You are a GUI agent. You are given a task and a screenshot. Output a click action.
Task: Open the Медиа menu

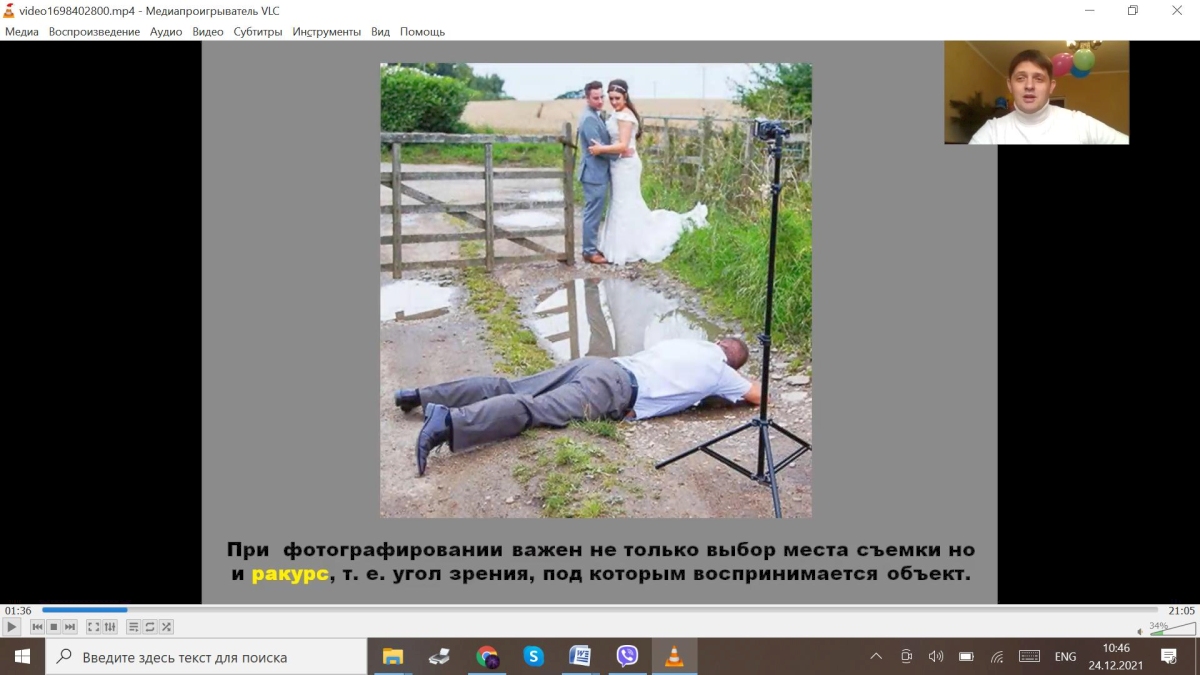click(22, 32)
